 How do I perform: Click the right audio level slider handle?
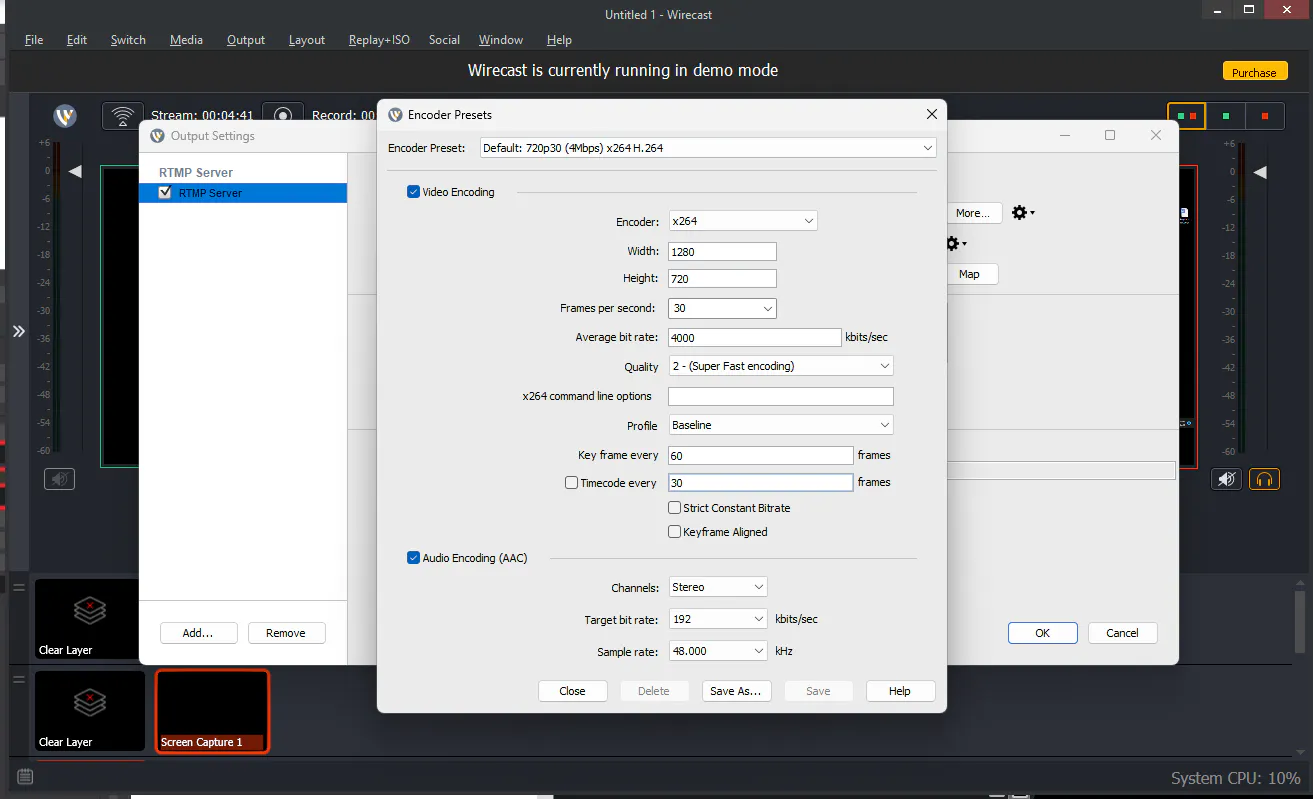point(1259,172)
